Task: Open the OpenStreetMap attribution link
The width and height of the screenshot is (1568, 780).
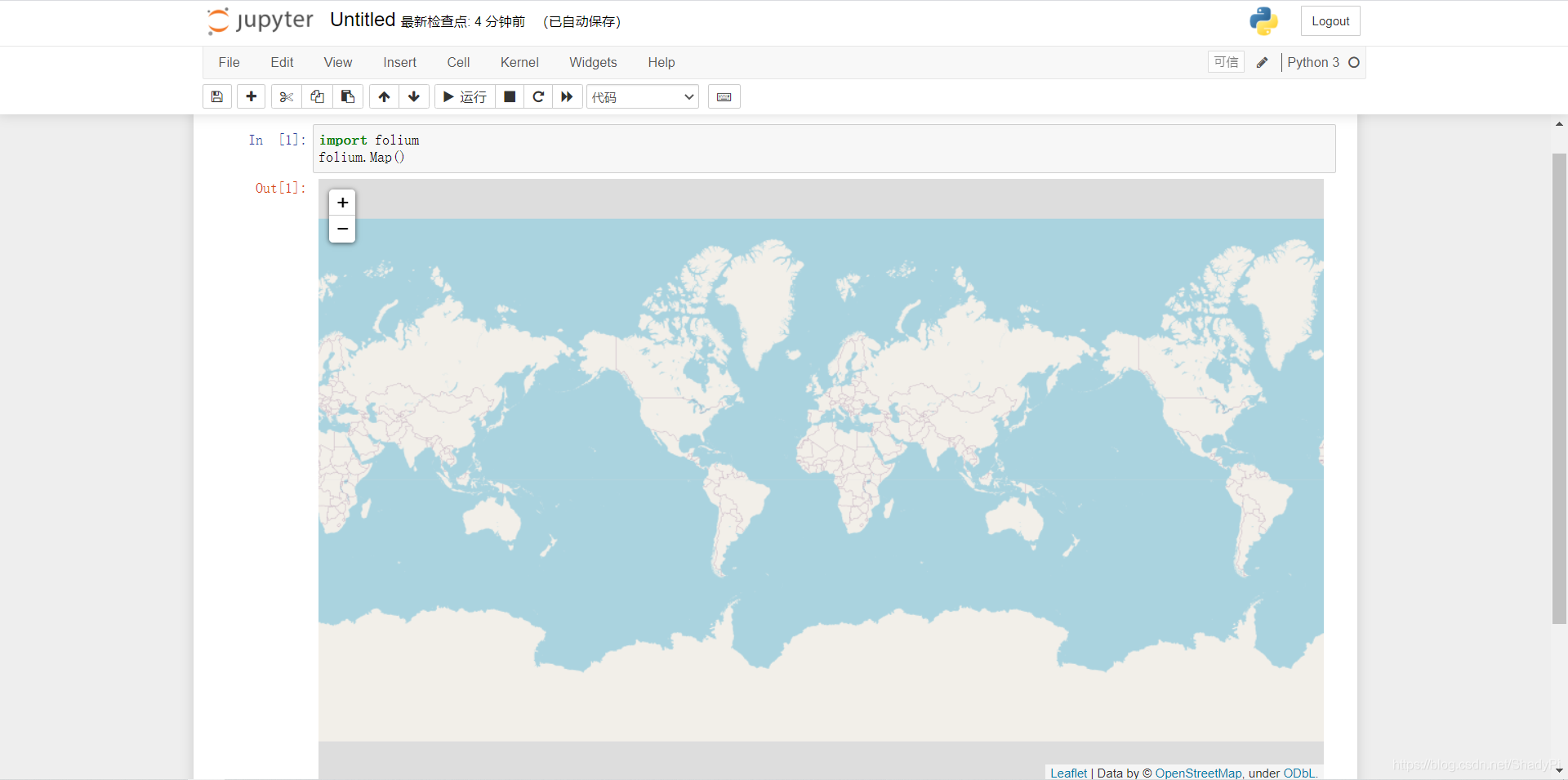Action: pos(1198,773)
